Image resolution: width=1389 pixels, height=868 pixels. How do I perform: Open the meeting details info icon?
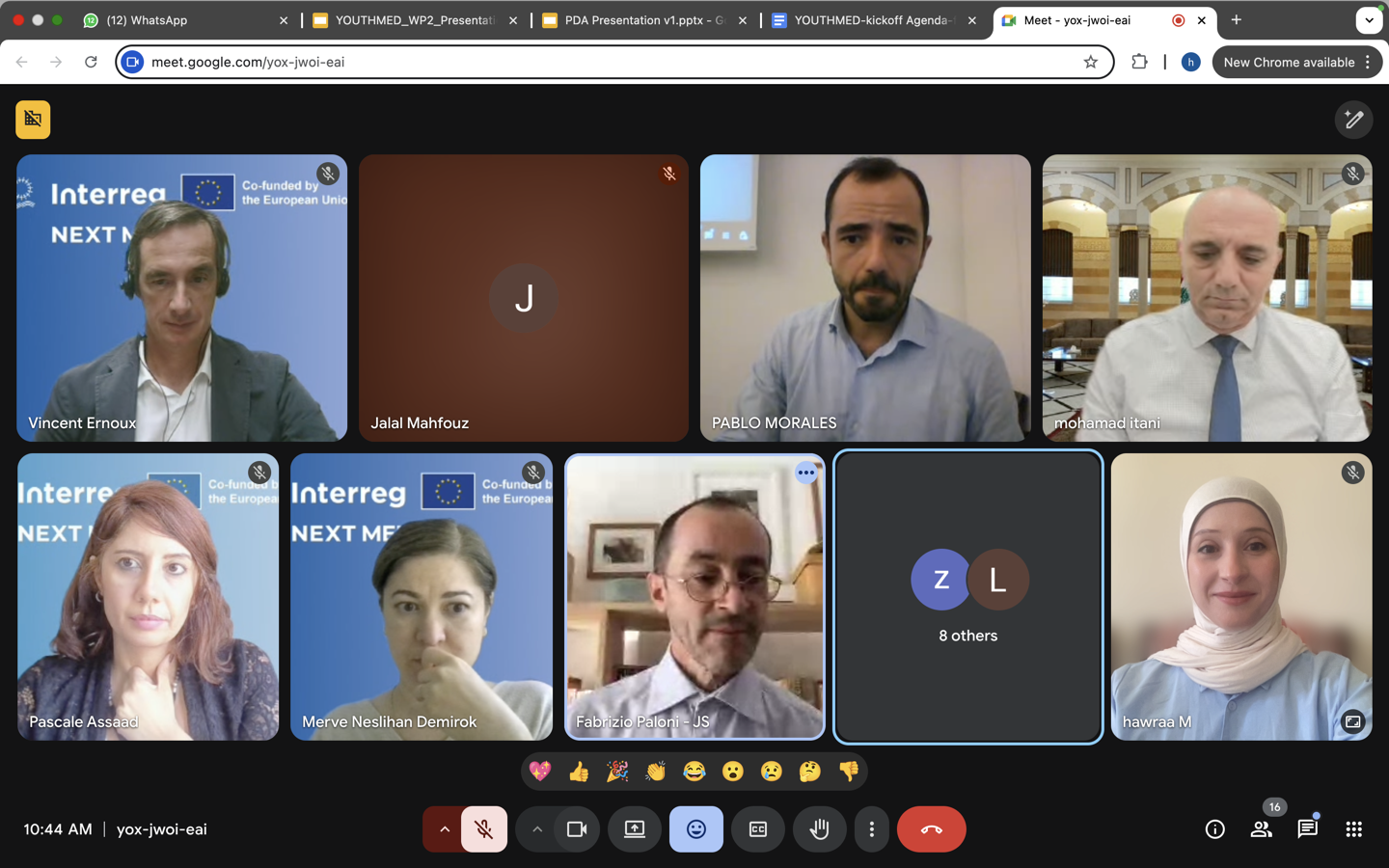pyautogui.click(x=1214, y=829)
